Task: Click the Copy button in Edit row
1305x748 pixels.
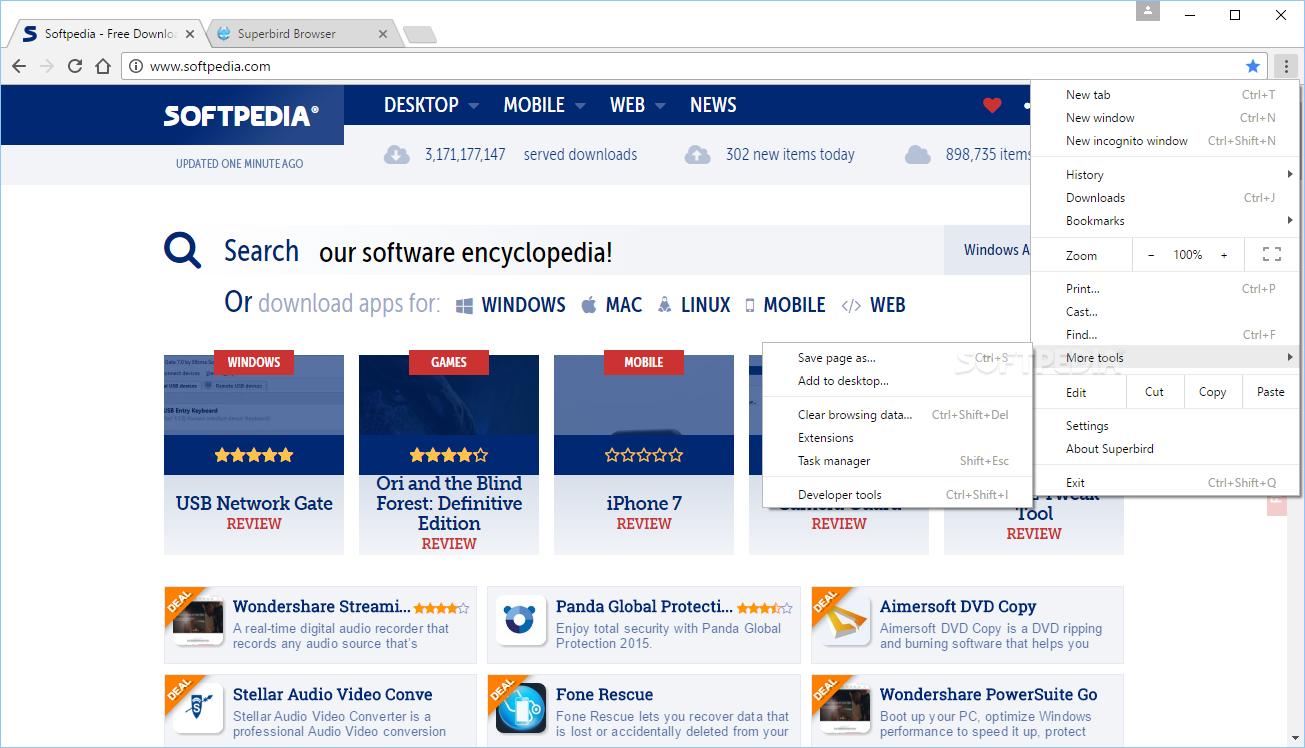Action: pyautogui.click(x=1213, y=391)
